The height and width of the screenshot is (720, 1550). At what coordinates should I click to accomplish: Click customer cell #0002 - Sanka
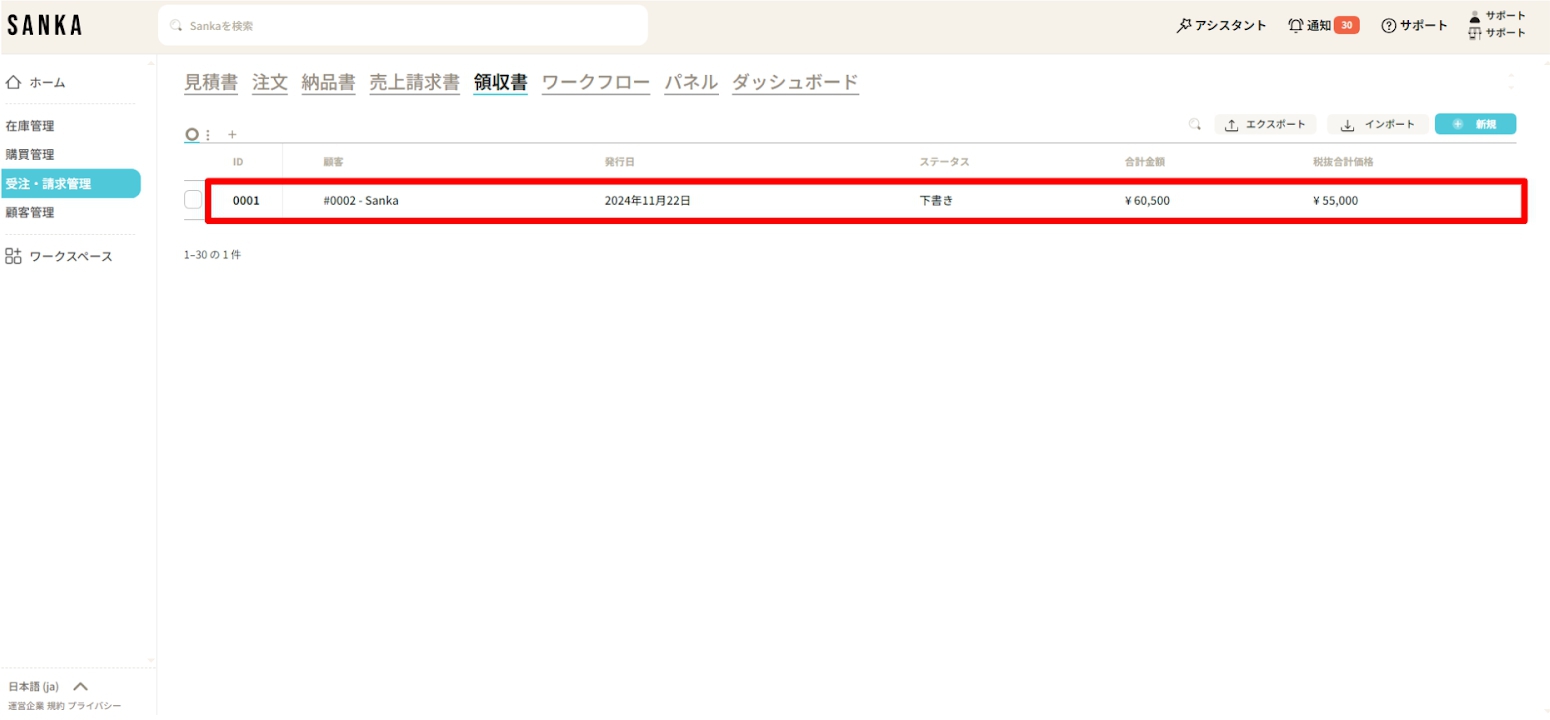point(361,201)
